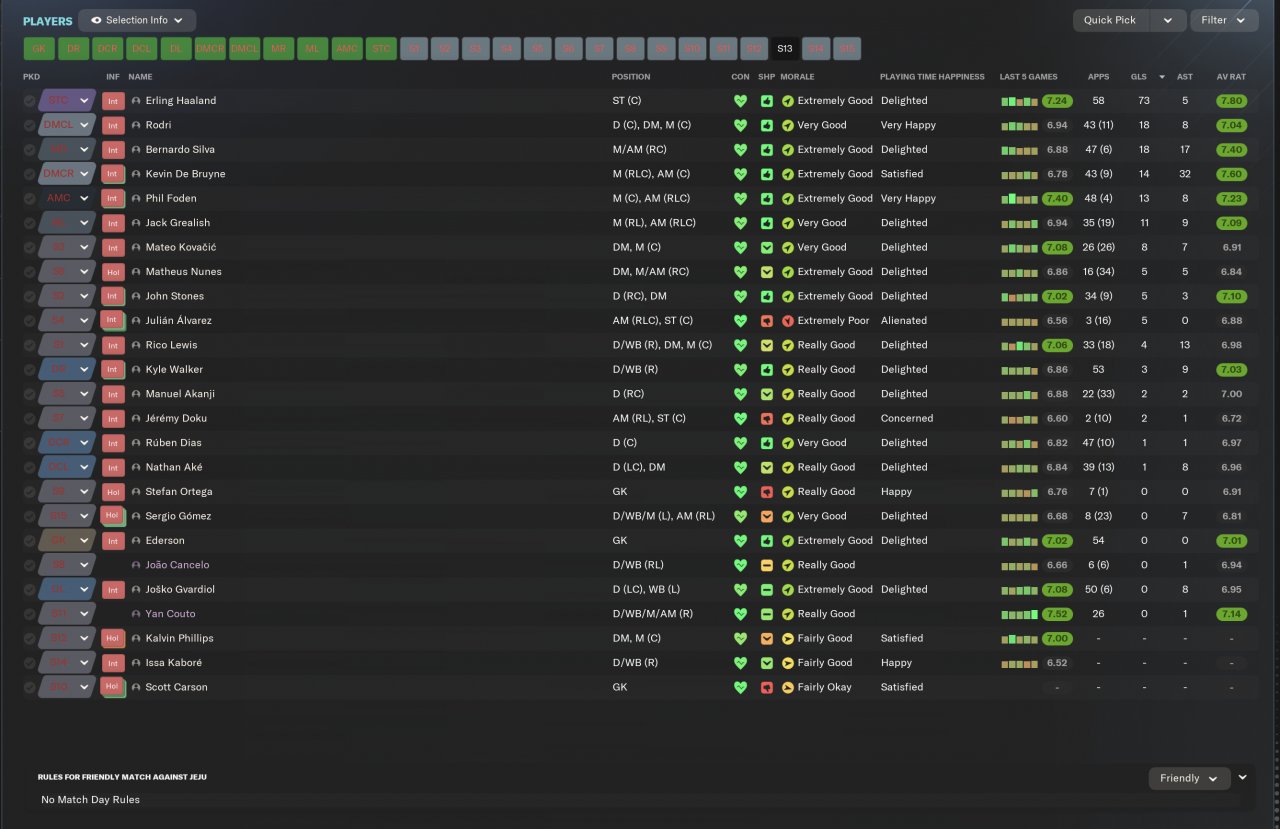Toggle the picked checkmark for Bernardo Silva

click(x=30, y=150)
